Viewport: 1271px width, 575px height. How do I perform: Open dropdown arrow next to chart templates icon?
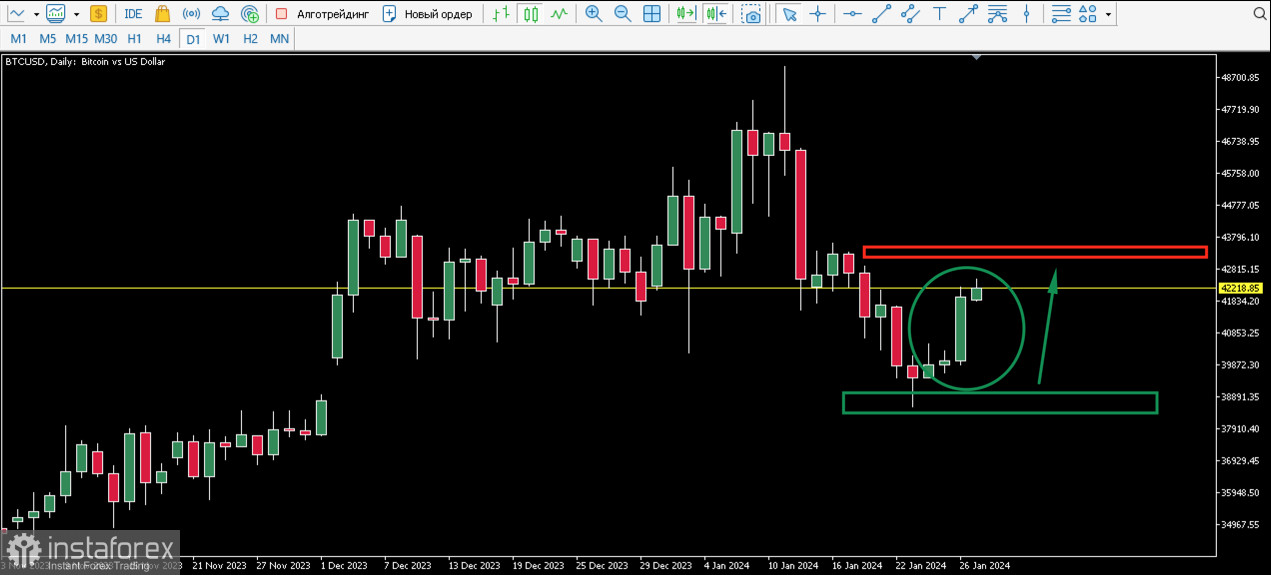(76, 14)
